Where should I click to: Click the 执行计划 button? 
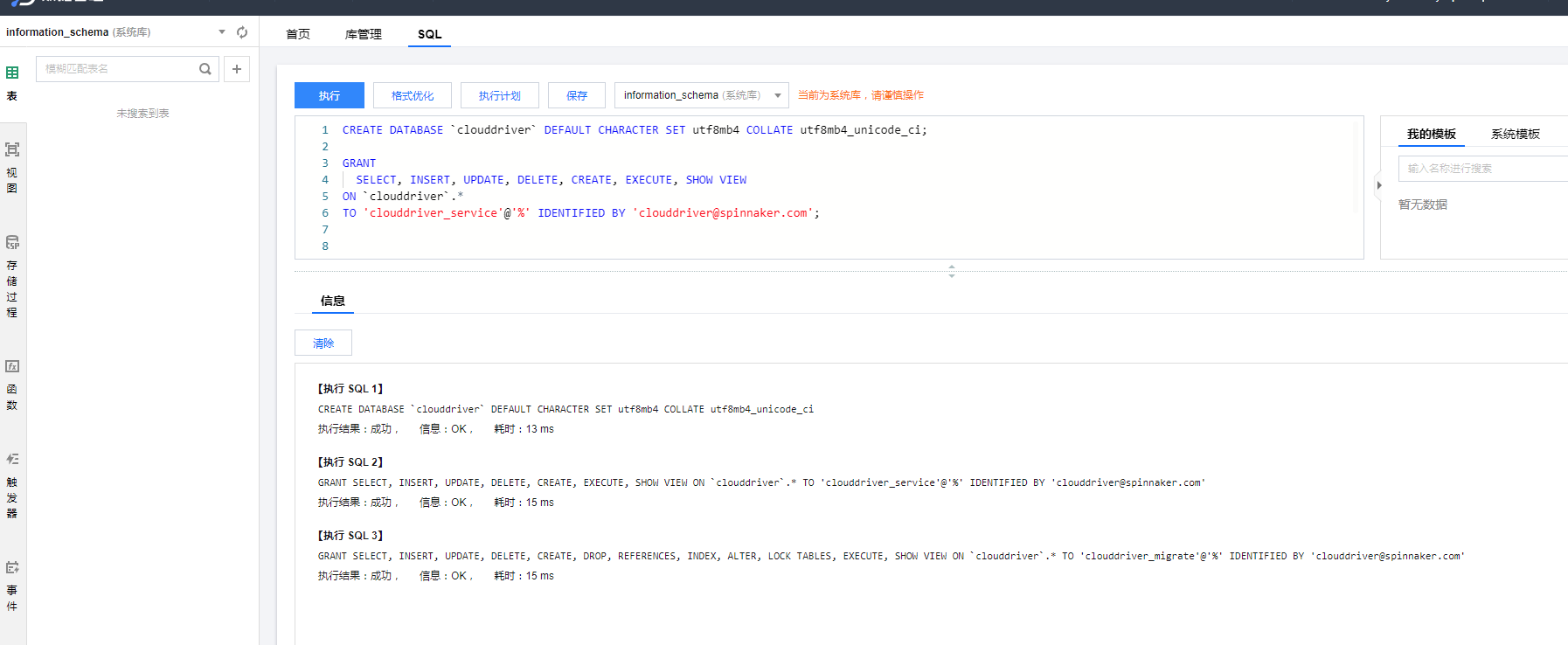(500, 95)
